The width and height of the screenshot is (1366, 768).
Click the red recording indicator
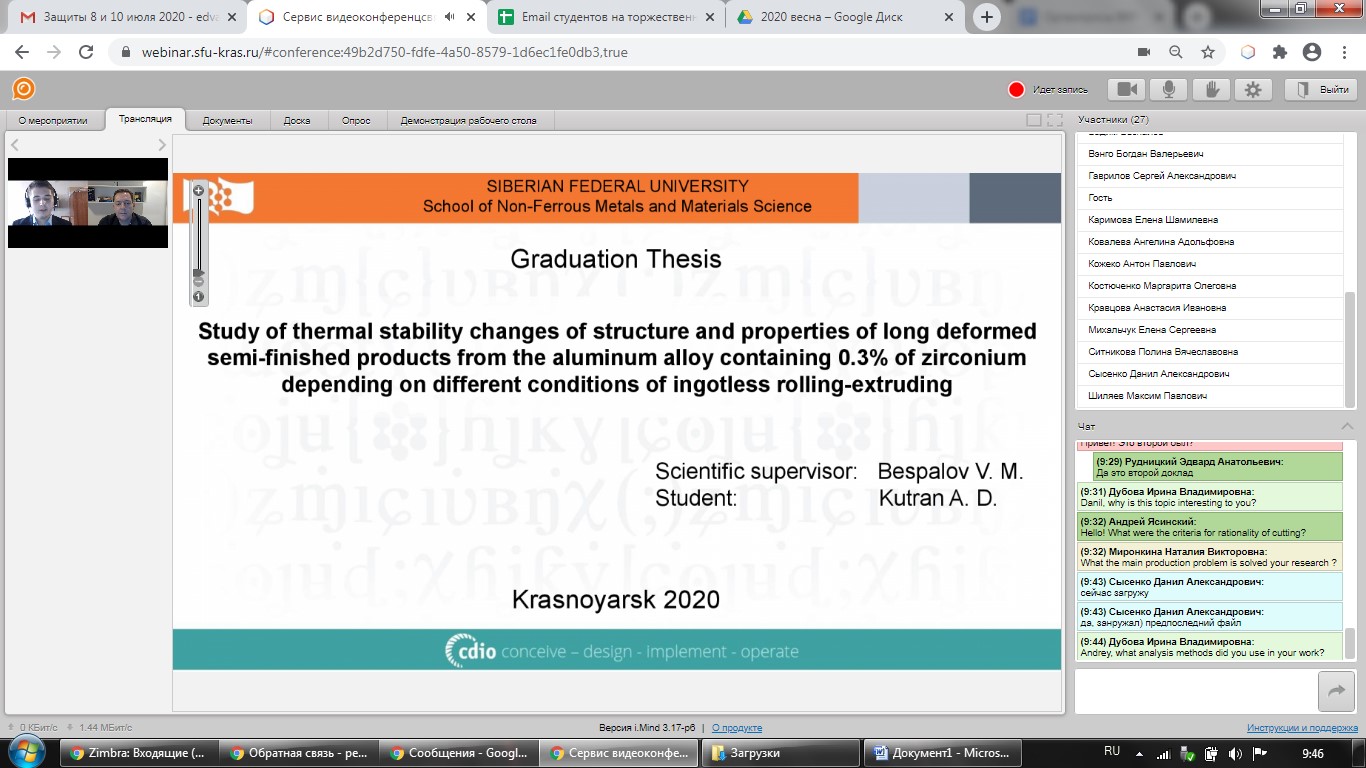pos(1017,90)
